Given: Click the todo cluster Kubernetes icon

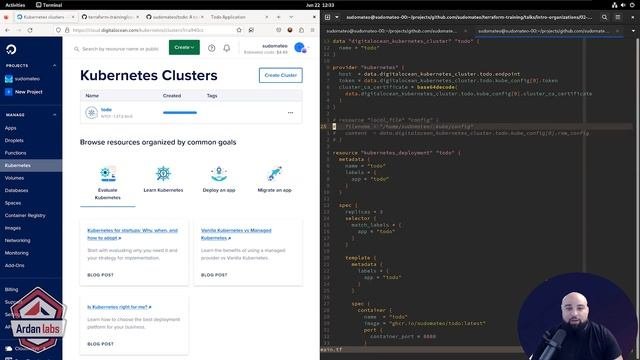Looking at the screenshot, I should pyautogui.click(x=91, y=112).
